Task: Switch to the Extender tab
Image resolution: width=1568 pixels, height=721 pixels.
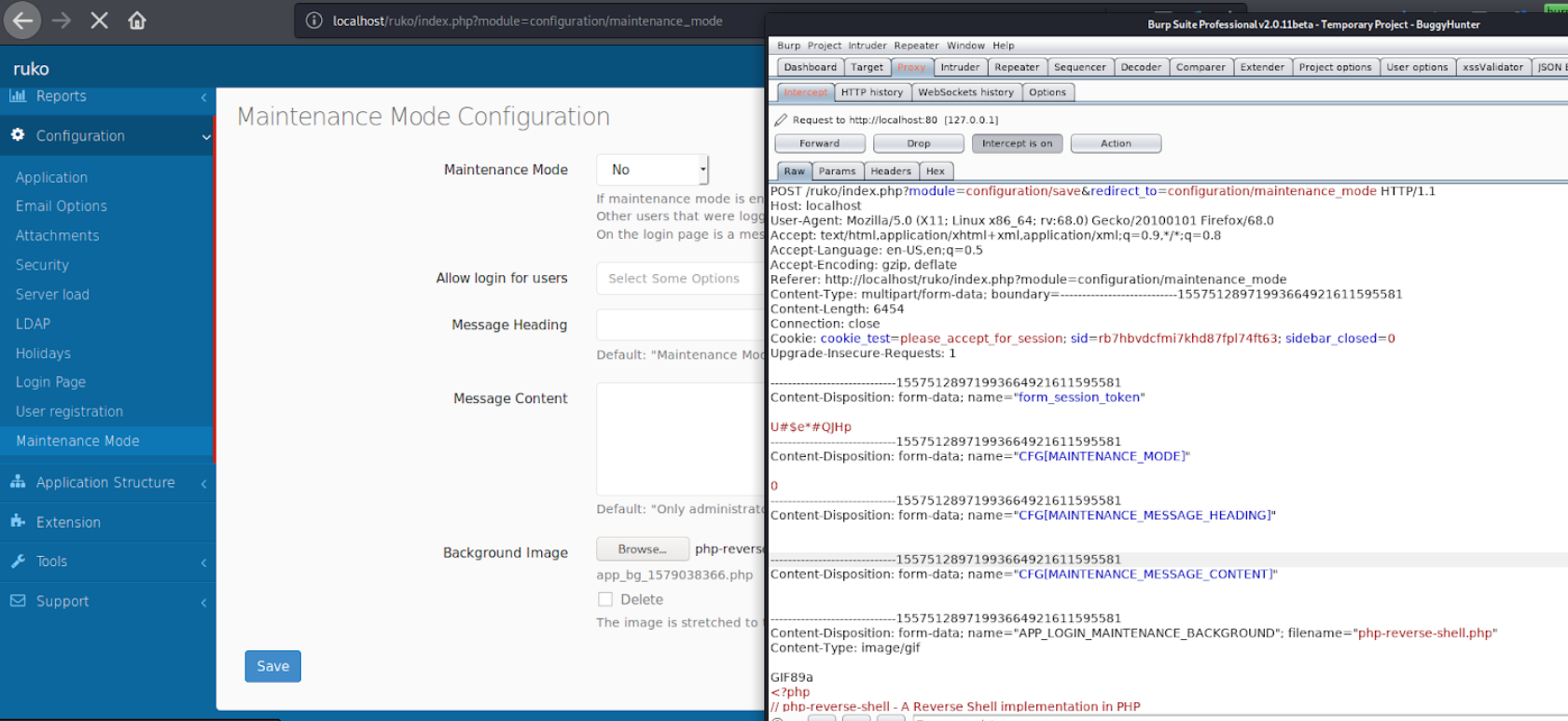Action: (1262, 67)
